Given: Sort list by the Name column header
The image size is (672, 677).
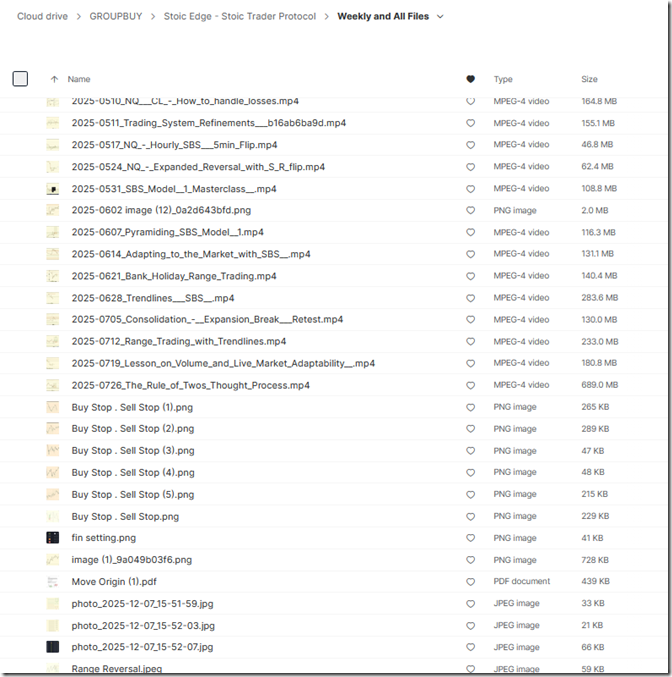Looking at the screenshot, I should click(79, 79).
